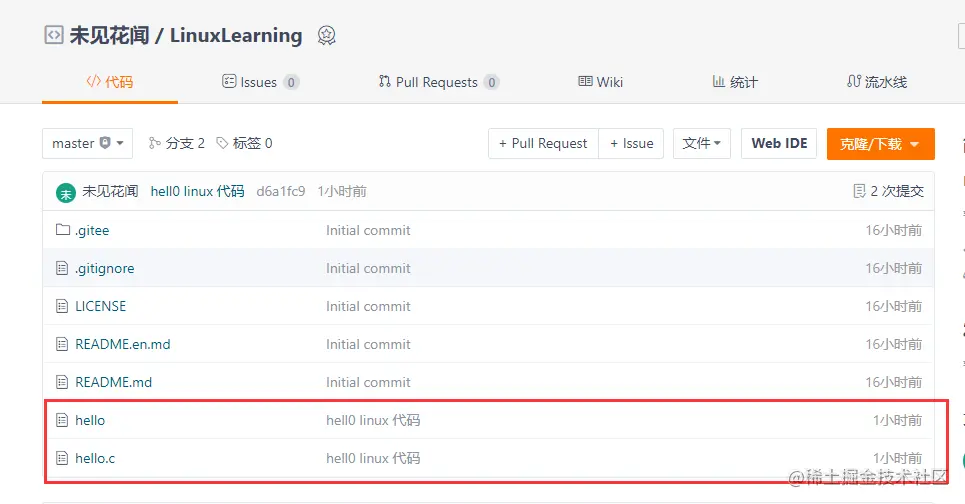Open commit author 未见花闻 profile link
Image resolution: width=965 pixels, height=504 pixels.
110,191
